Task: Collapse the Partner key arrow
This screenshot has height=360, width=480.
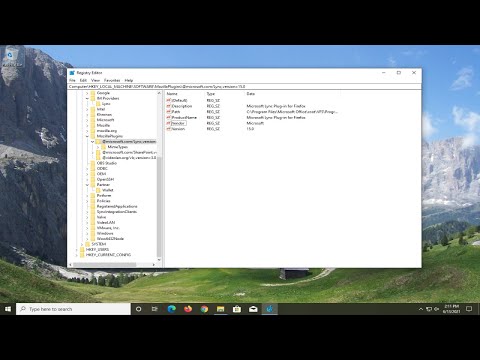Action: point(87,185)
